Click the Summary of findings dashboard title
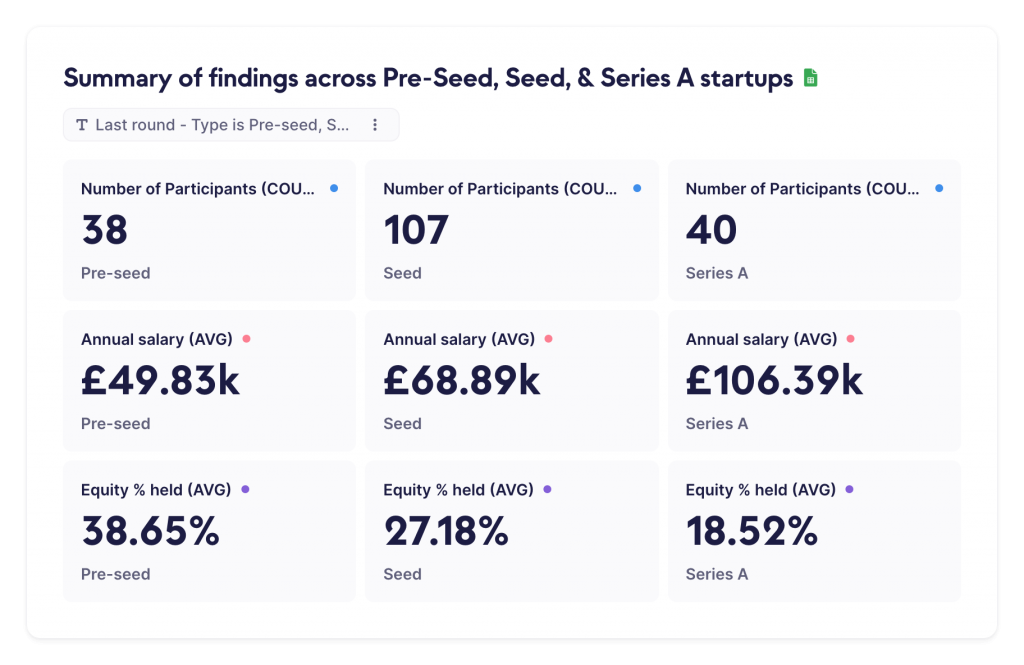The width and height of the screenshot is (1024, 665). [x=428, y=78]
